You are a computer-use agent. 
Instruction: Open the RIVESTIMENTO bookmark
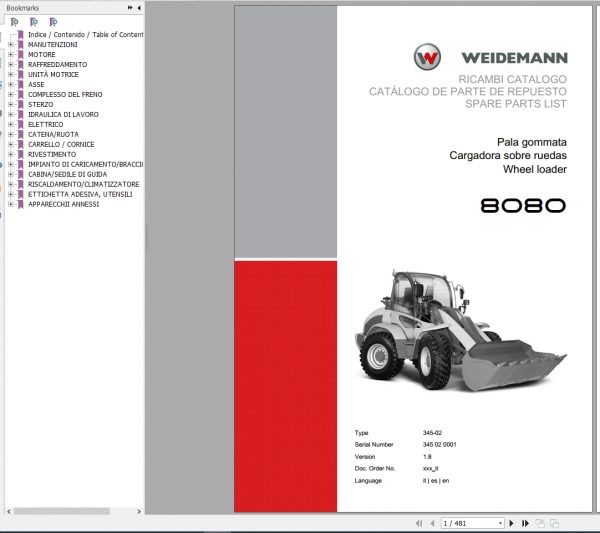pyautogui.click(x=52, y=154)
